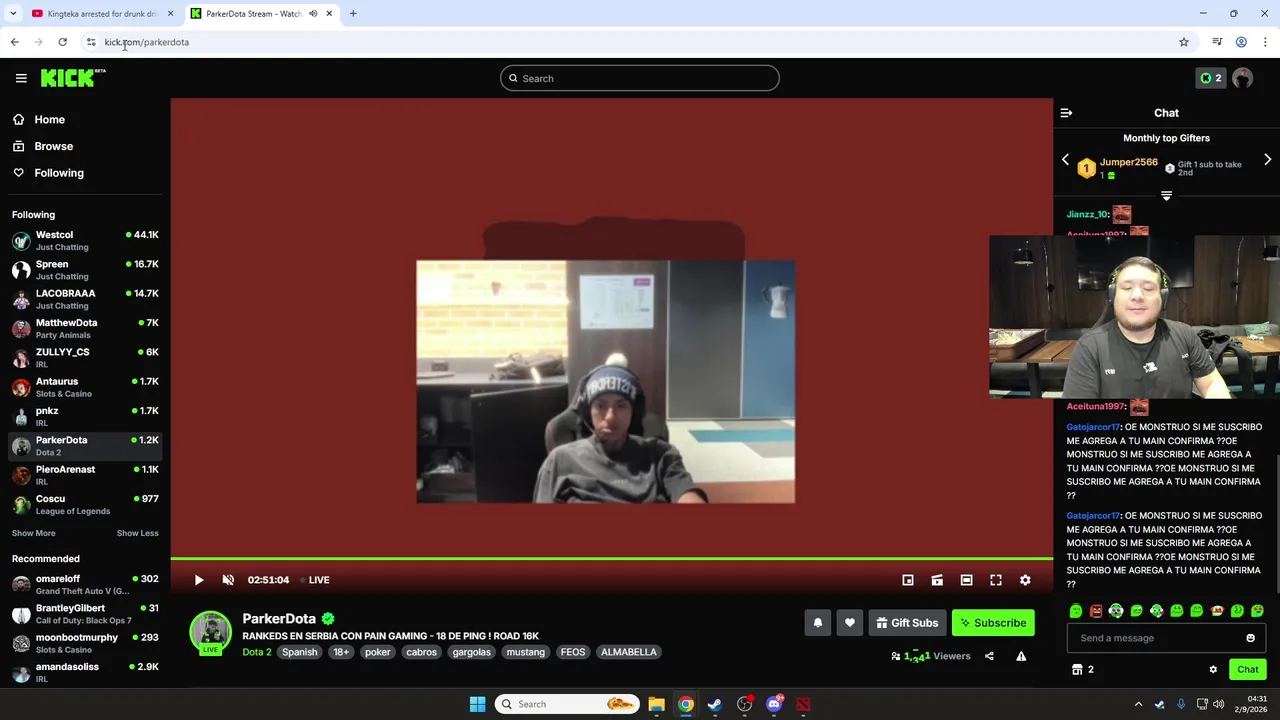The width and height of the screenshot is (1280, 720).
Task: Open the hamburger sidebar menu
Action: [x=21, y=78]
